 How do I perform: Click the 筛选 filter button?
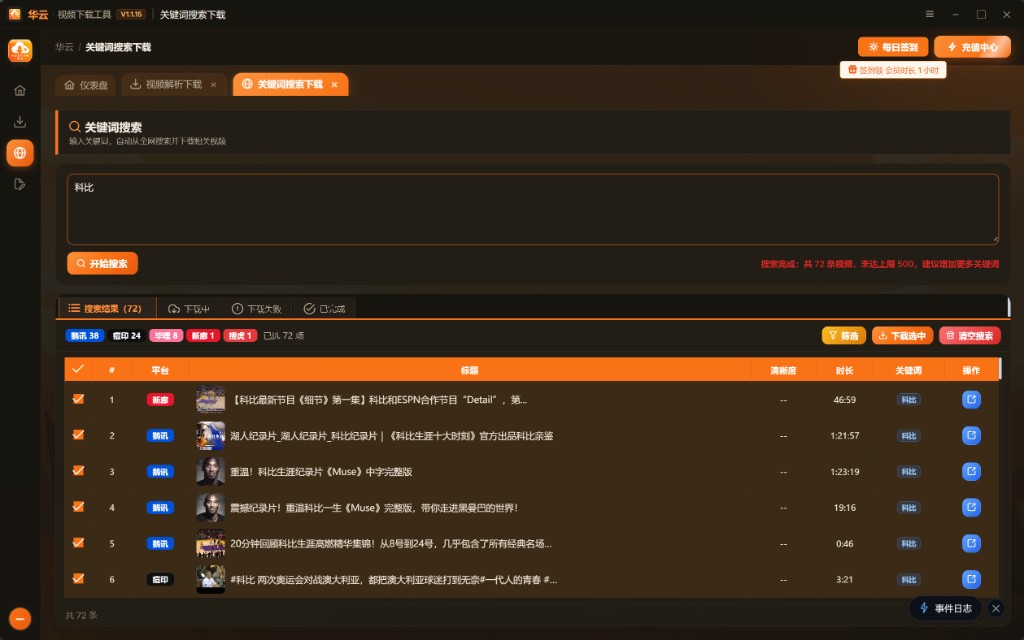pyautogui.click(x=844, y=336)
